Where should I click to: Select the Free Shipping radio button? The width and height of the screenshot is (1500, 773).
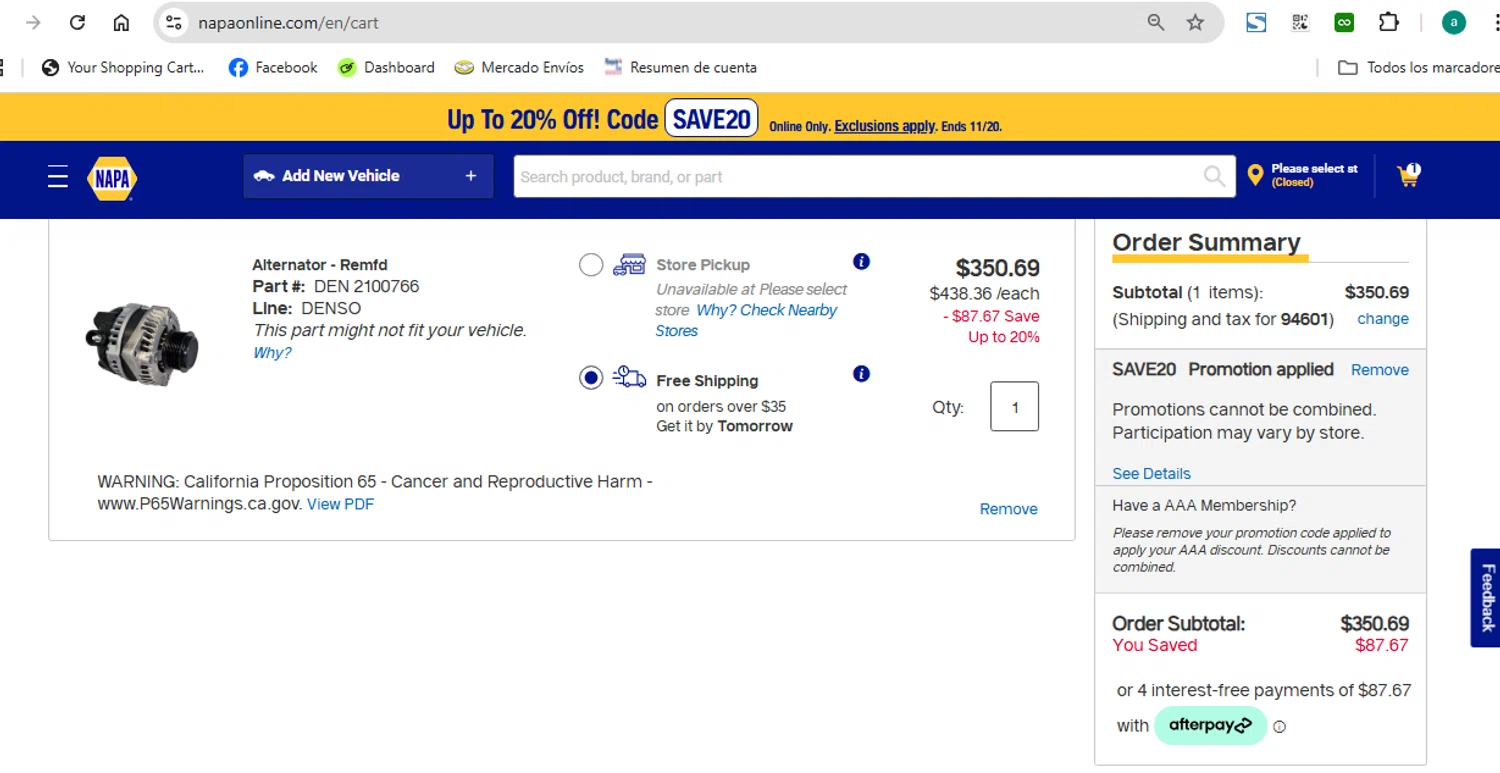(x=591, y=378)
